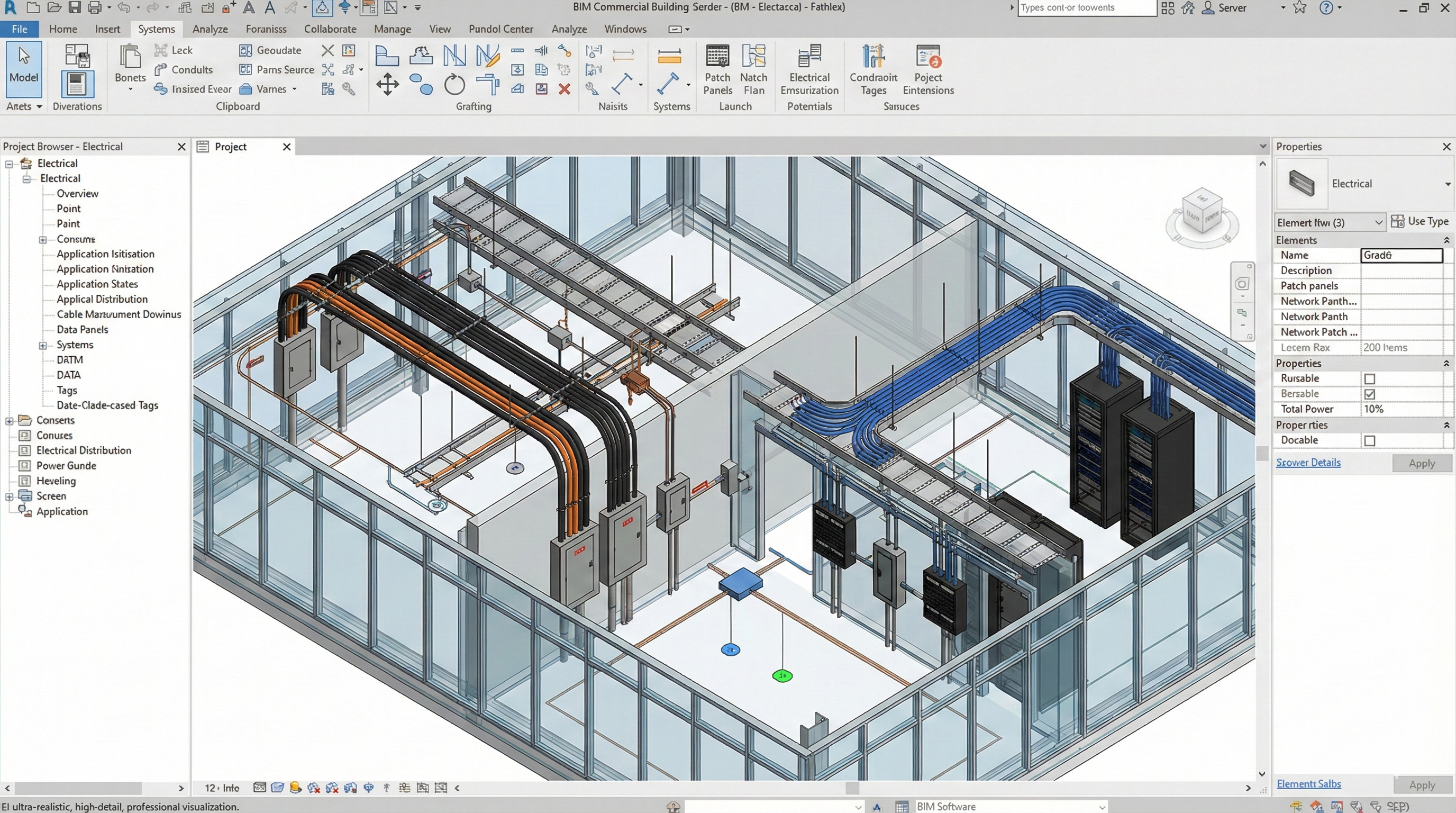The height and width of the screenshot is (813, 1456).
Task: Expand the Consents folder node
Action: coord(10,421)
